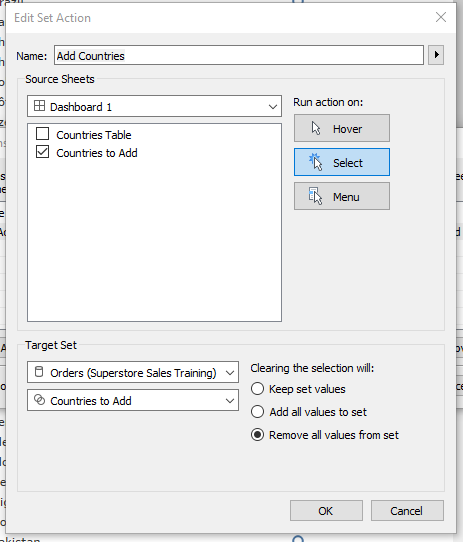Choose Keep set values option
Image resolution: width=463 pixels, height=542 pixels.
click(x=258, y=389)
